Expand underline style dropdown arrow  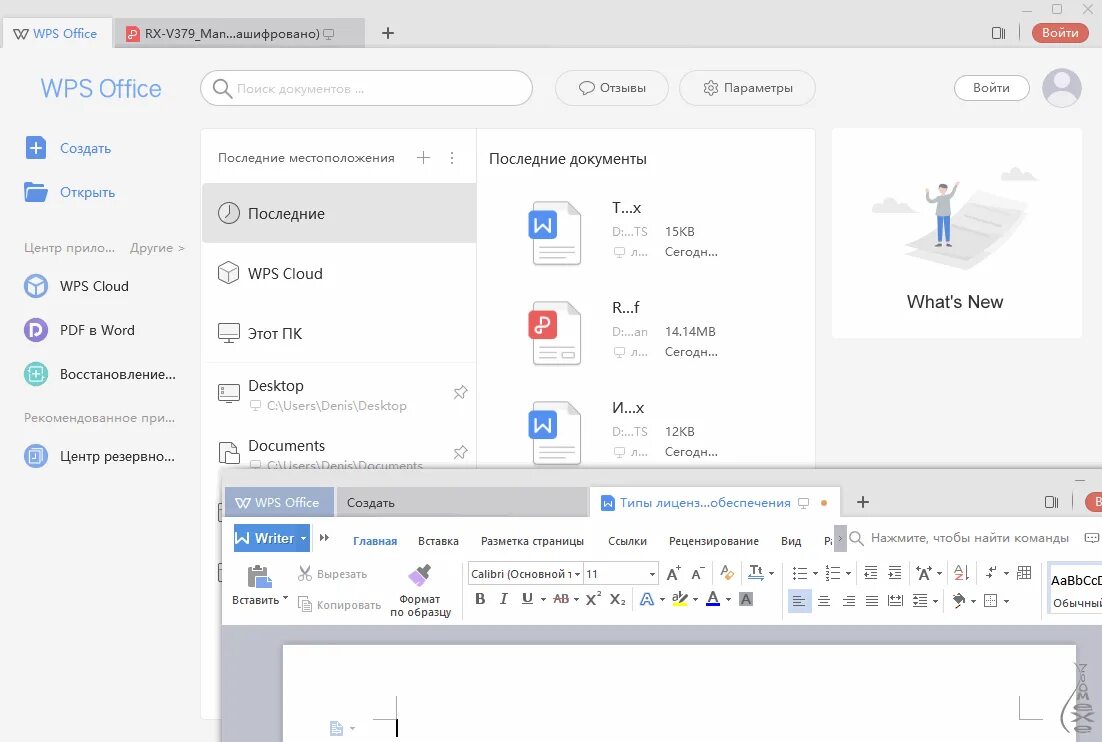(543, 599)
